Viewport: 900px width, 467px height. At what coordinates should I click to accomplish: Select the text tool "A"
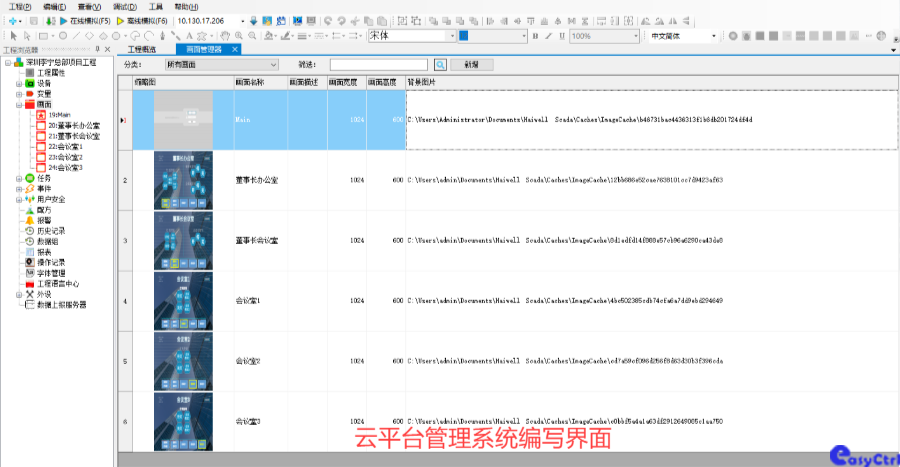[x=191, y=36]
